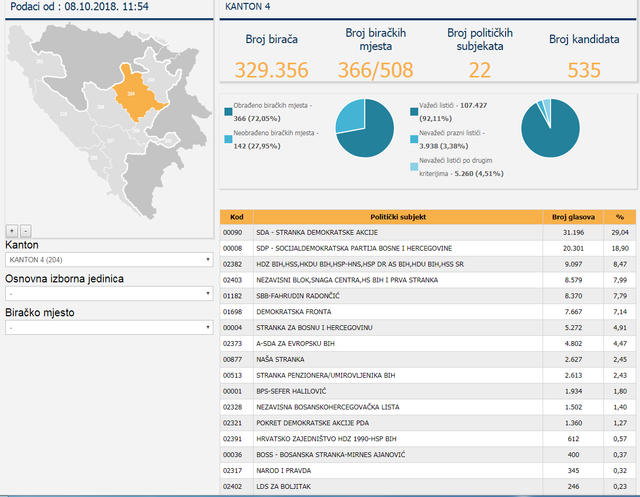This screenshot has width=640, height=497.
Task: Select region 207 on the map
Action: pyautogui.click(x=111, y=141)
